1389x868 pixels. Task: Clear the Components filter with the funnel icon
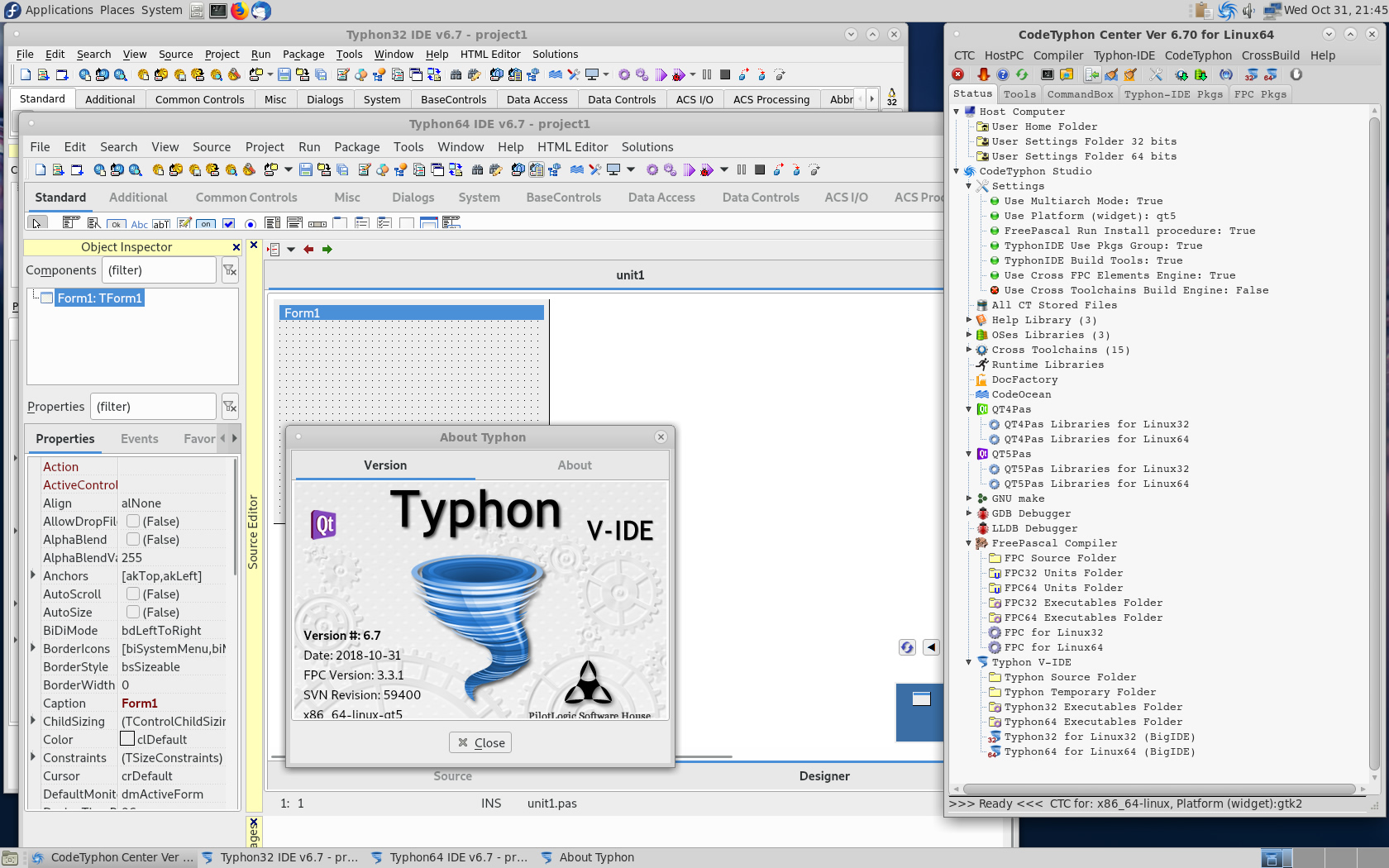(230, 270)
